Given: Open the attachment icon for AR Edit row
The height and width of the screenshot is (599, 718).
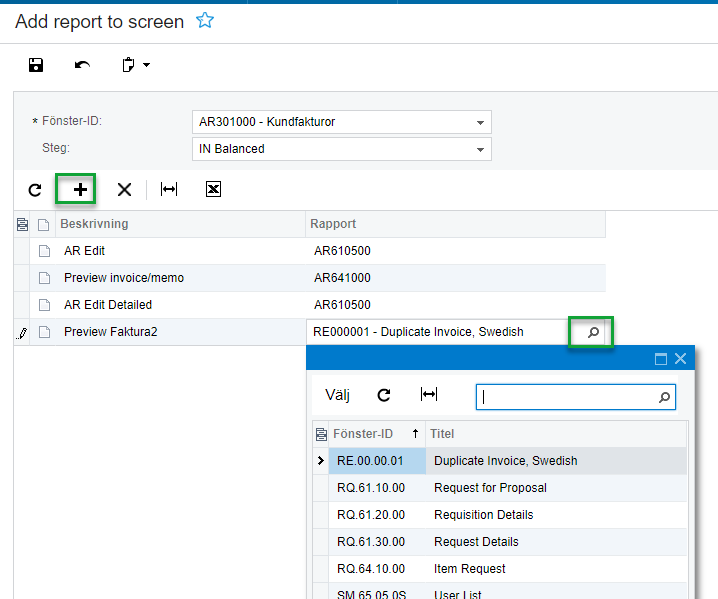Looking at the screenshot, I should [x=44, y=251].
